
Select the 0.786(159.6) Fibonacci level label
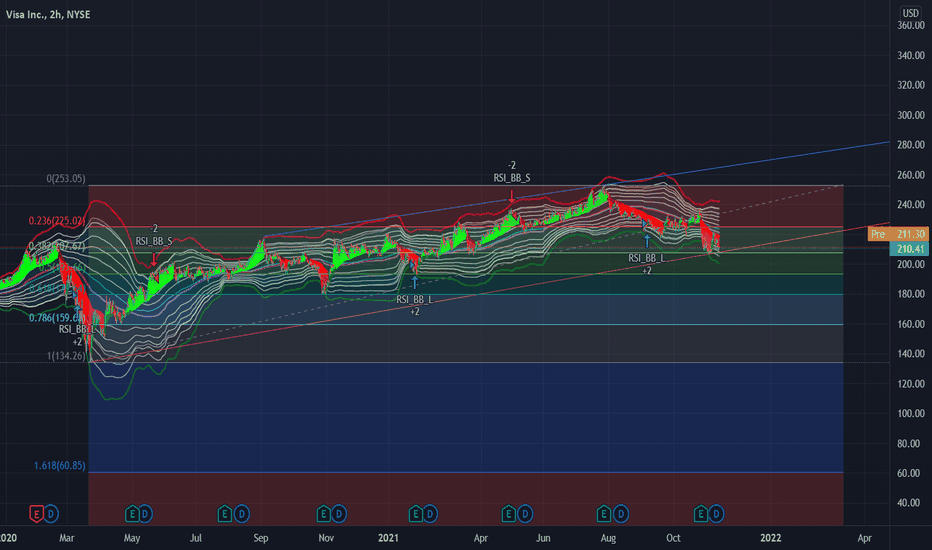pyautogui.click(x=57, y=318)
